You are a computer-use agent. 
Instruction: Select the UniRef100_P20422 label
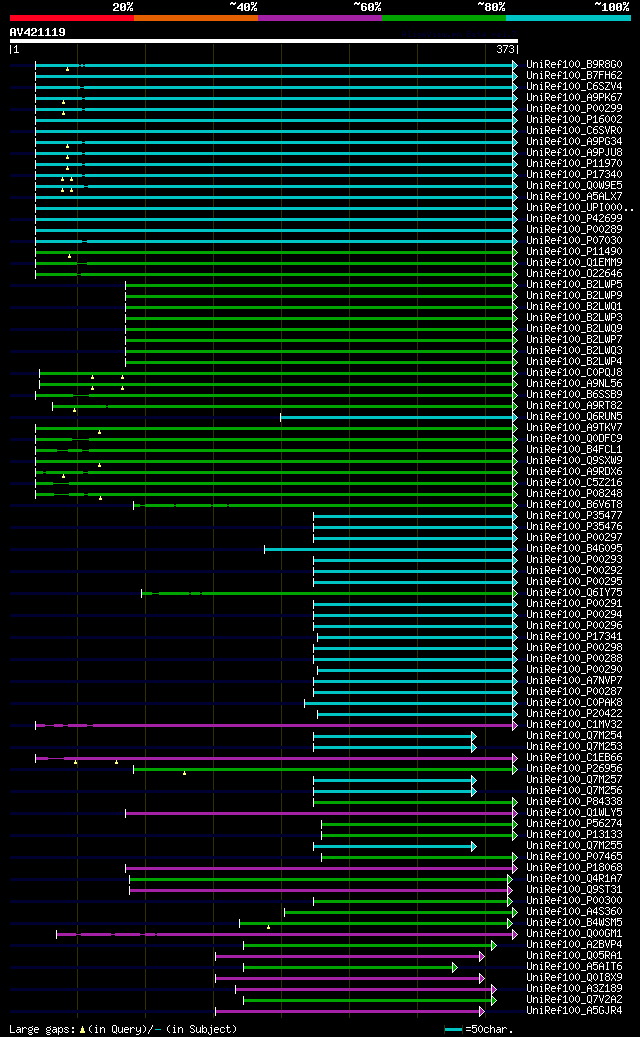(574, 713)
